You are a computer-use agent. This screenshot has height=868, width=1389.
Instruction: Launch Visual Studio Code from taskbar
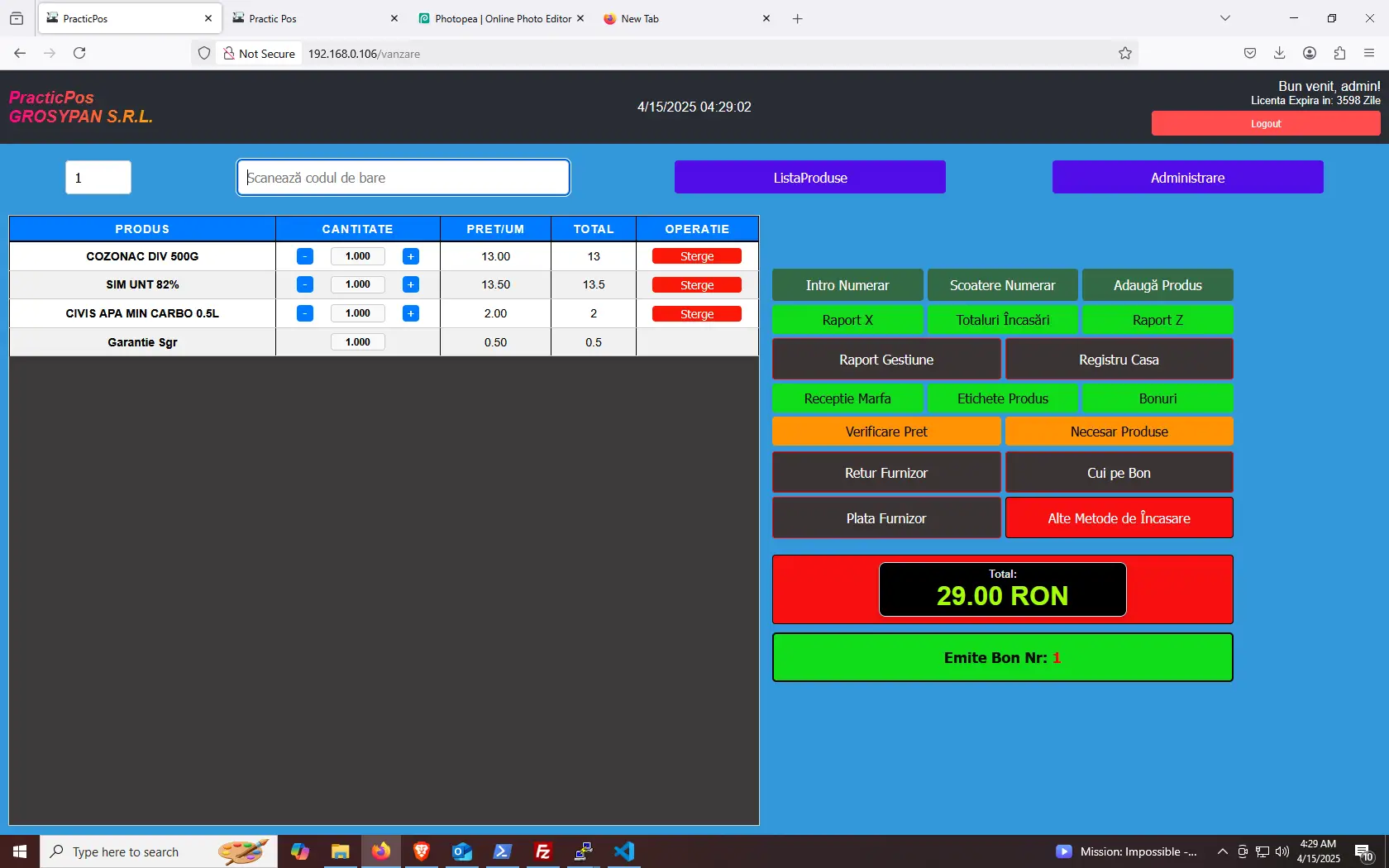(624, 851)
